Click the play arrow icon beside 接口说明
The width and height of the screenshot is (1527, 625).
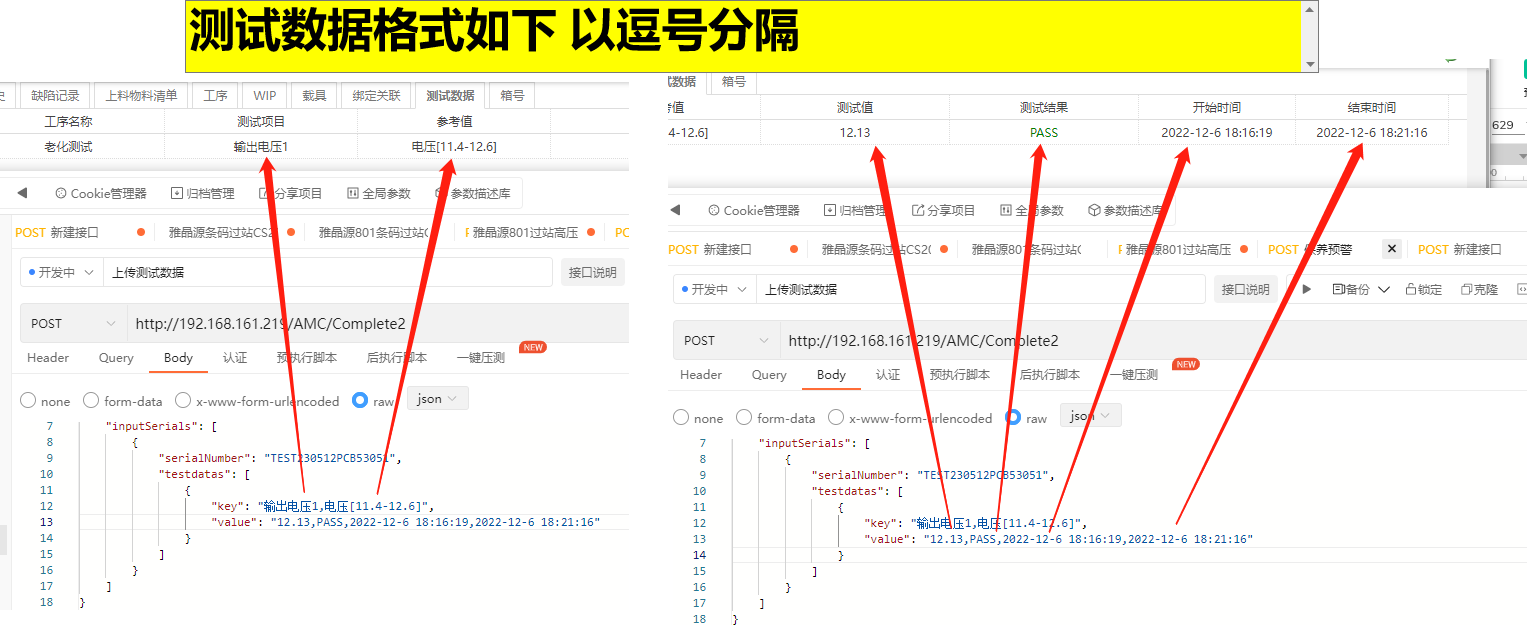tap(1306, 289)
